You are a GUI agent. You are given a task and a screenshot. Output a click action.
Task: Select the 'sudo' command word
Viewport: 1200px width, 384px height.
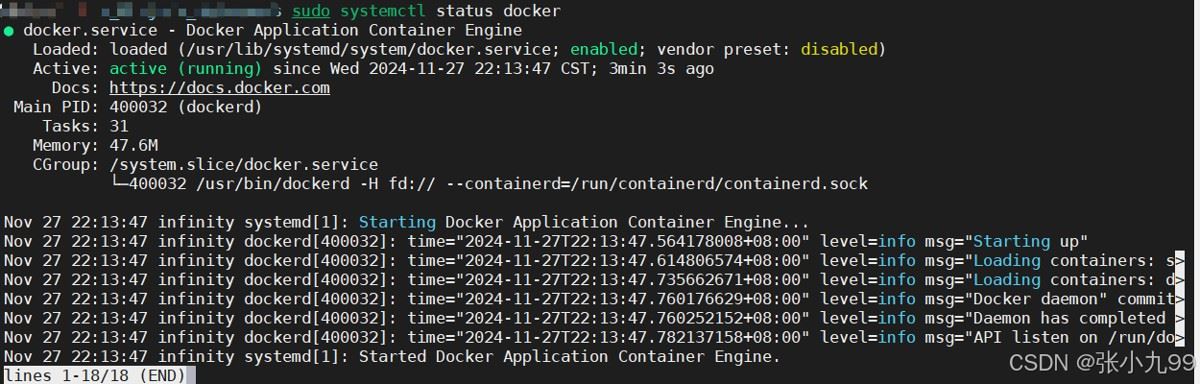click(x=311, y=11)
